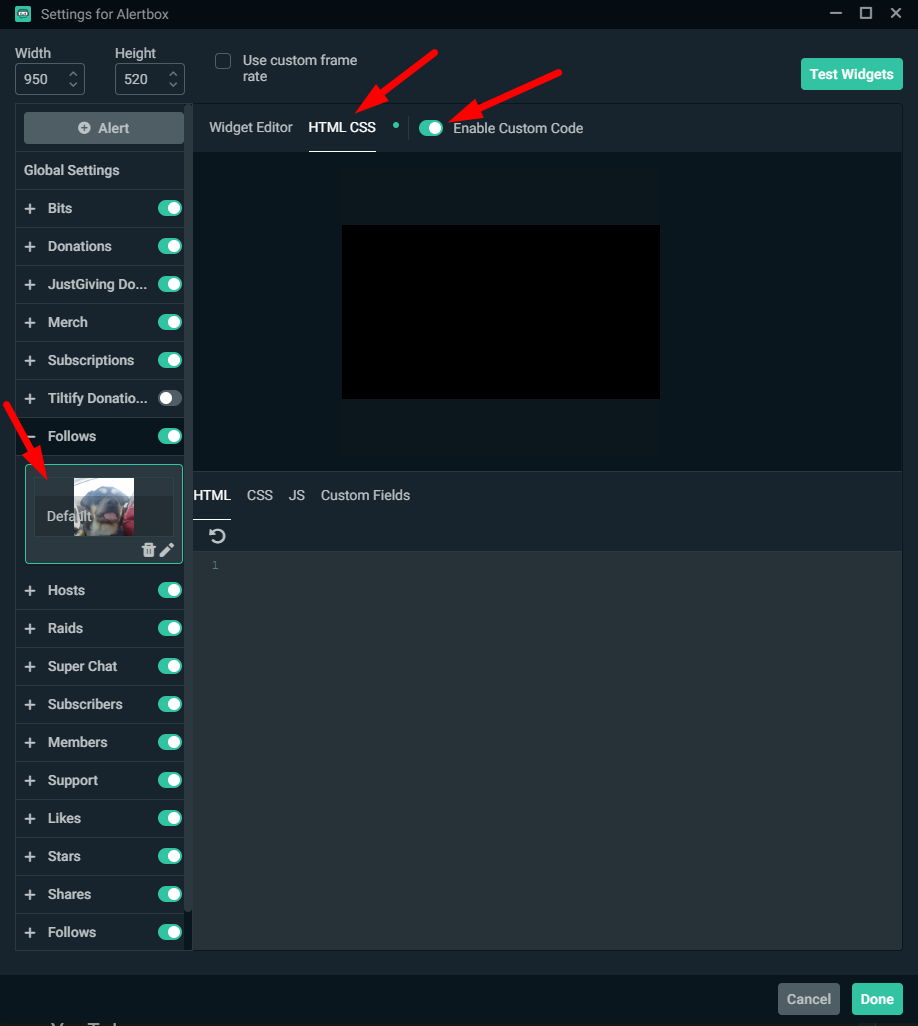The height and width of the screenshot is (1026, 918).
Task: Increase the Width stepper value
Action: (x=73, y=73)
